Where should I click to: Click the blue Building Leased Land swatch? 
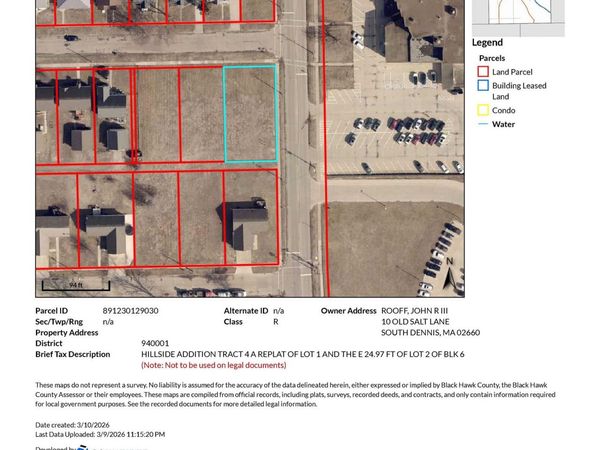[x=483, y=85]
